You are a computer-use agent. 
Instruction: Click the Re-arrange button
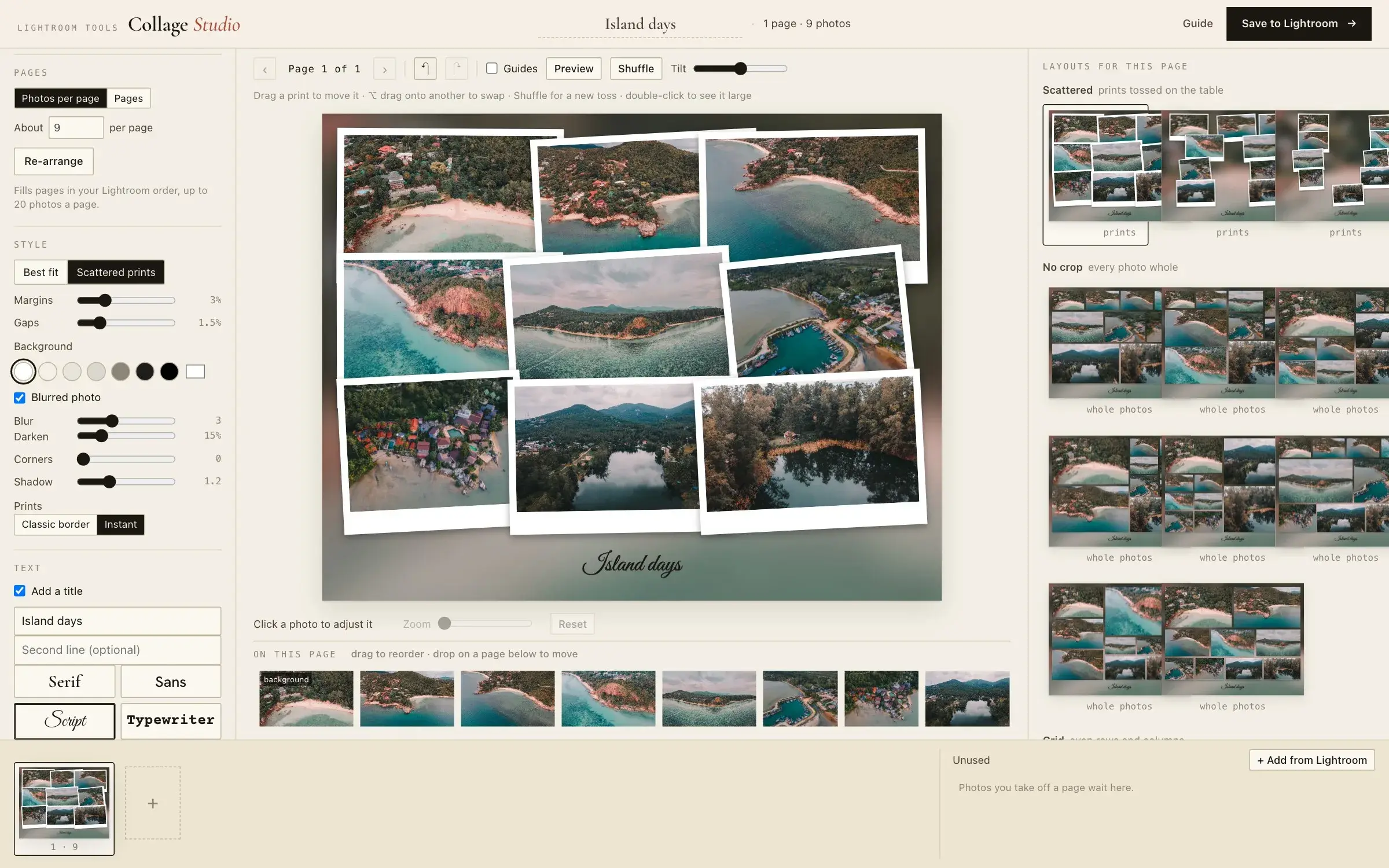[x=54, y=161]
